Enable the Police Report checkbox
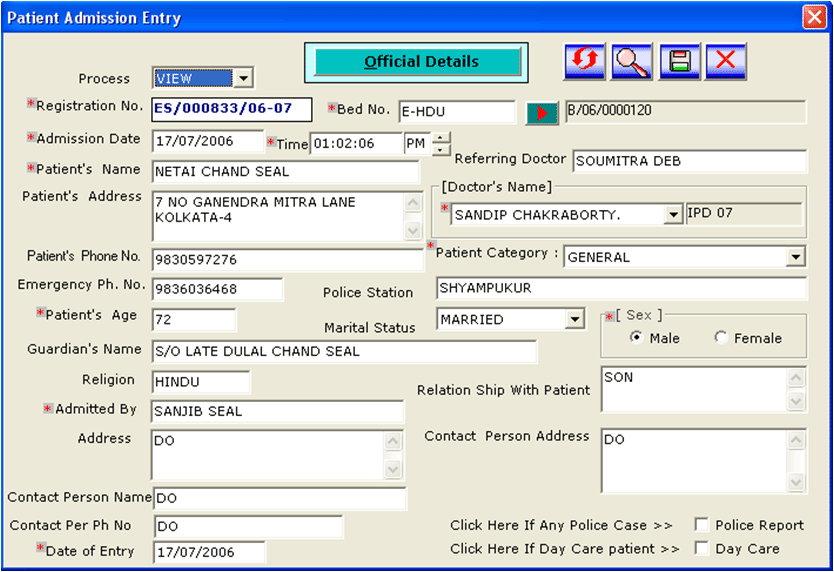Viewport: 834px width, 572px height. [x=702, y=525]
